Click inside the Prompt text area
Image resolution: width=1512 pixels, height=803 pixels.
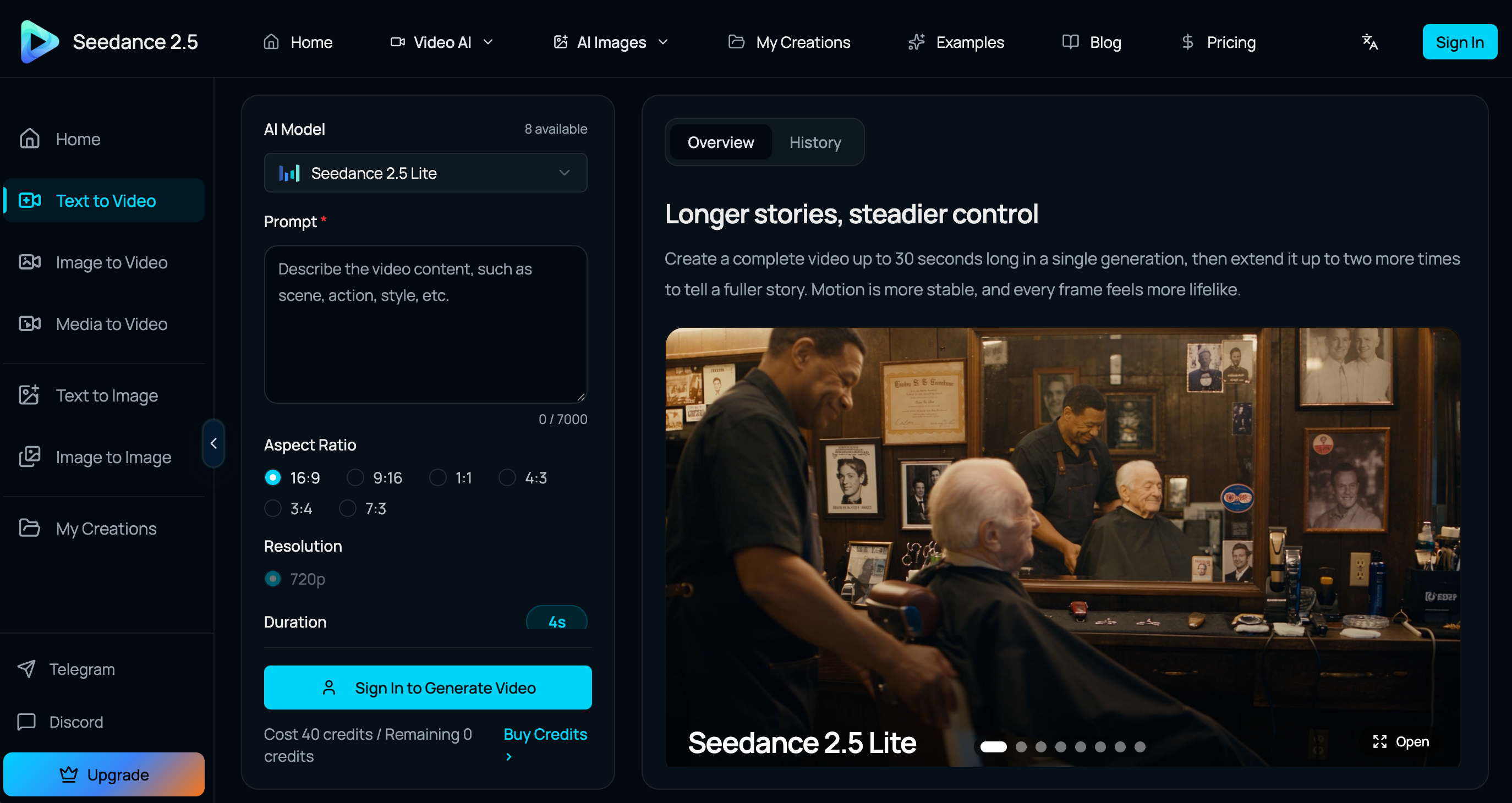(425, 324)
